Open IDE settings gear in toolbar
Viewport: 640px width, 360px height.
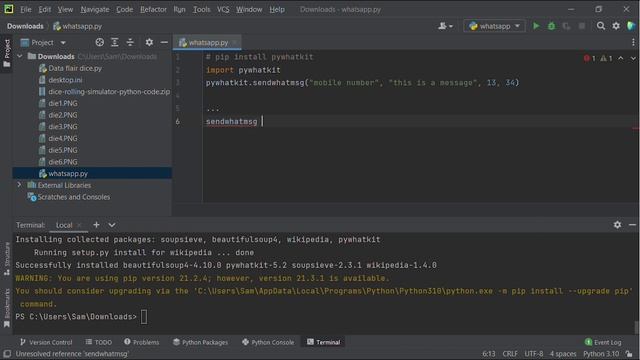click(x=616, y=26)
